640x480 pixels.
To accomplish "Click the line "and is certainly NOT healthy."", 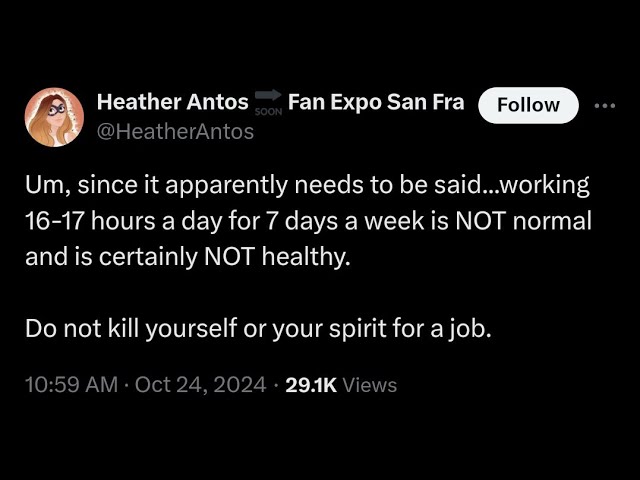I will (x=189, y=256).
